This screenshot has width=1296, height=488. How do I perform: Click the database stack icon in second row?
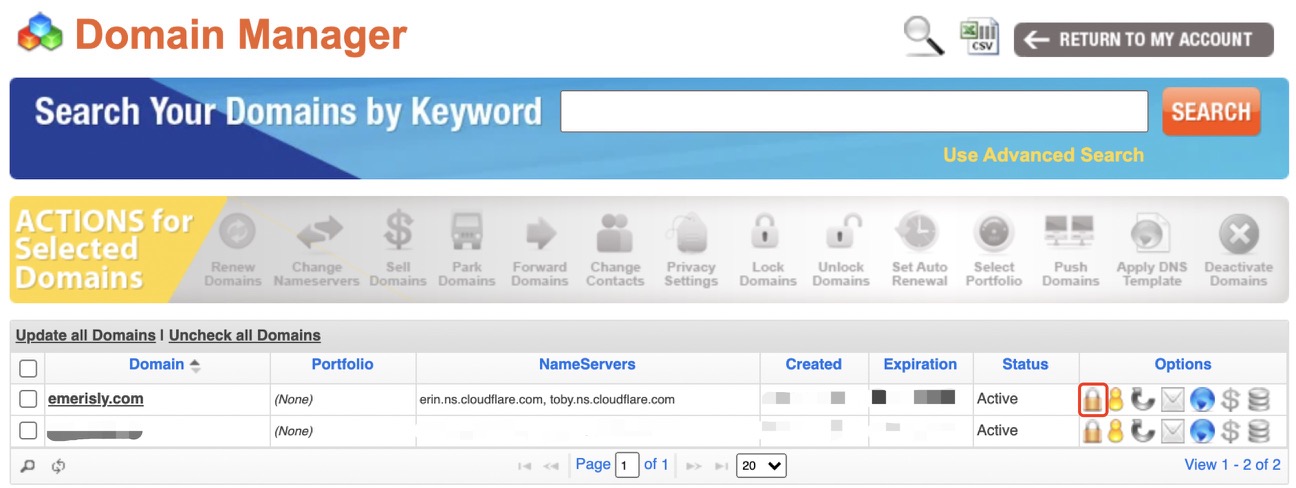[x=1259, y=431]
